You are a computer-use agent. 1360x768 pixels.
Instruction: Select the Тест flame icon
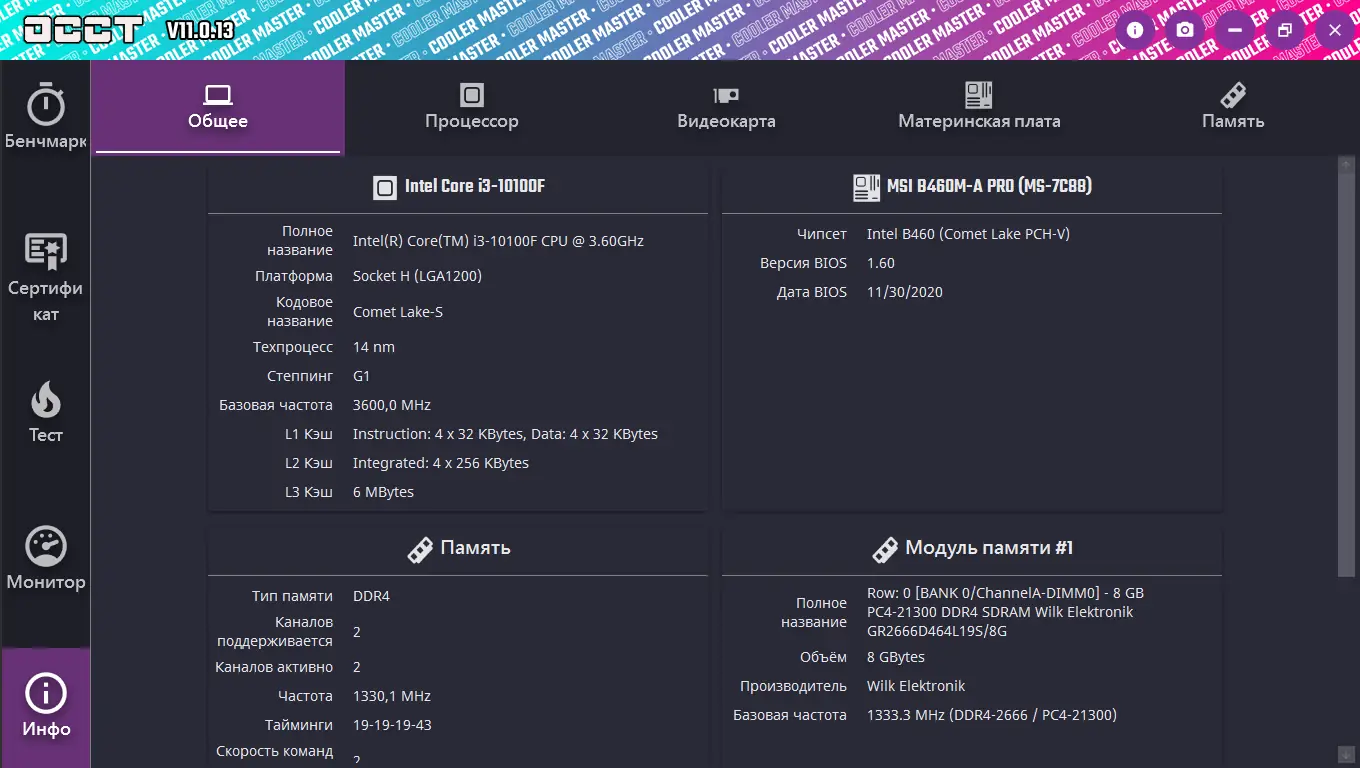(46, 402)
